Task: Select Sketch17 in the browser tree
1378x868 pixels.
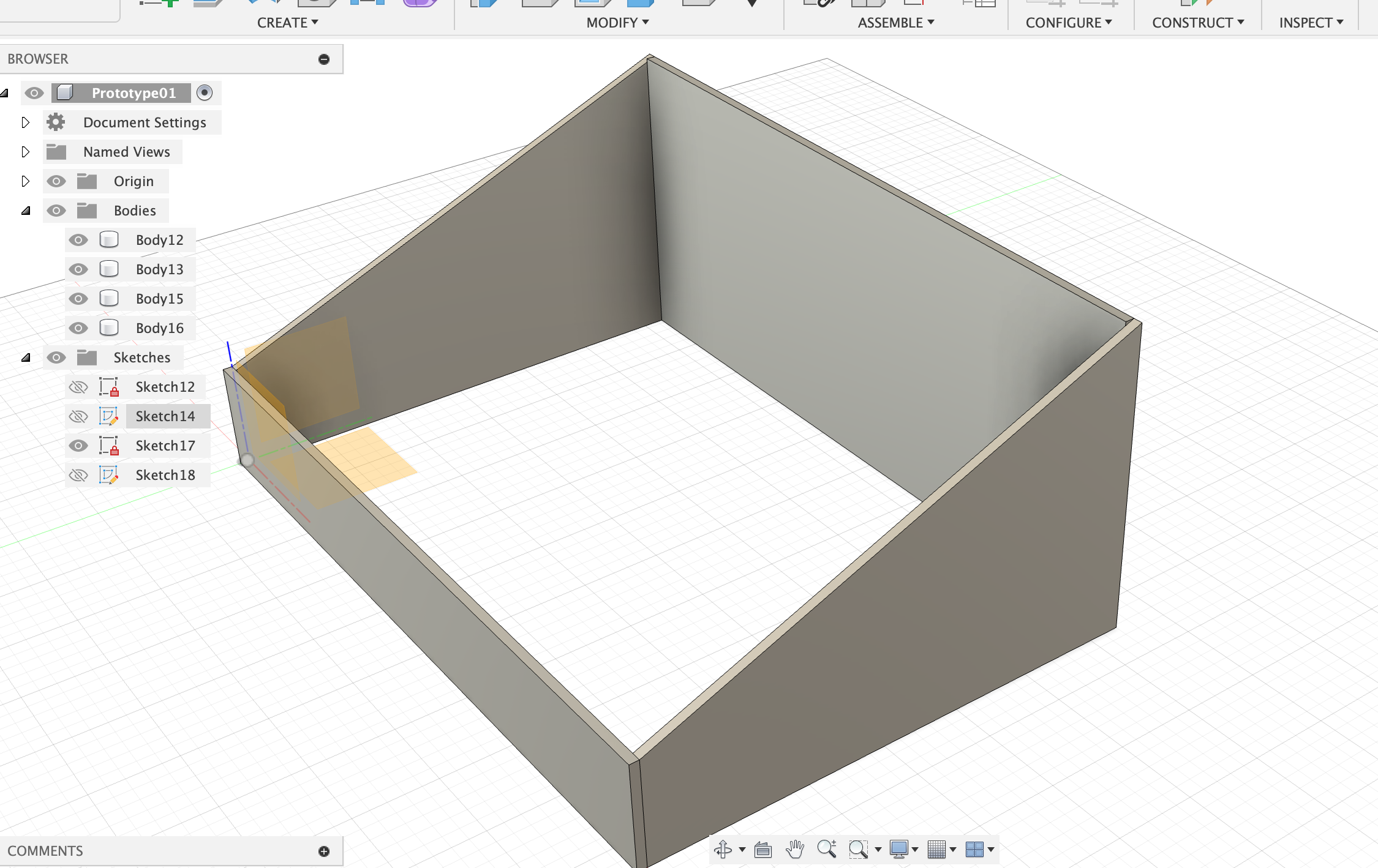Action: [x=165, y=446]
